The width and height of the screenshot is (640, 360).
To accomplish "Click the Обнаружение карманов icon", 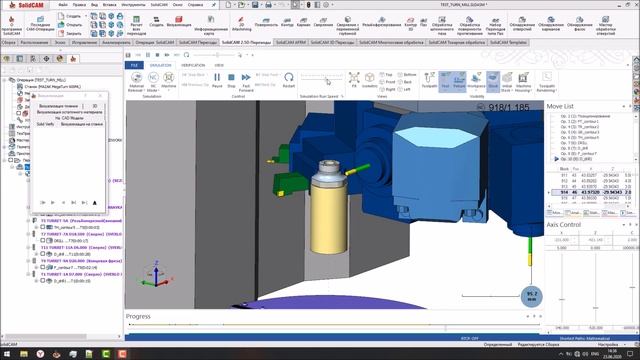I will point(551,24).
